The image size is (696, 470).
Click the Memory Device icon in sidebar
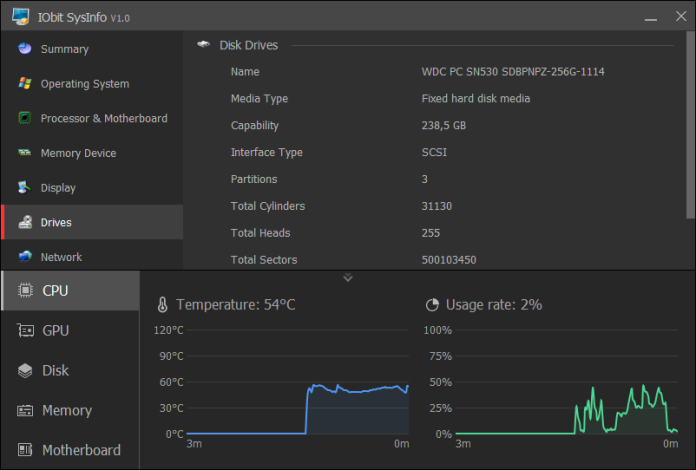pyautogui.click(x=24, y=153)
